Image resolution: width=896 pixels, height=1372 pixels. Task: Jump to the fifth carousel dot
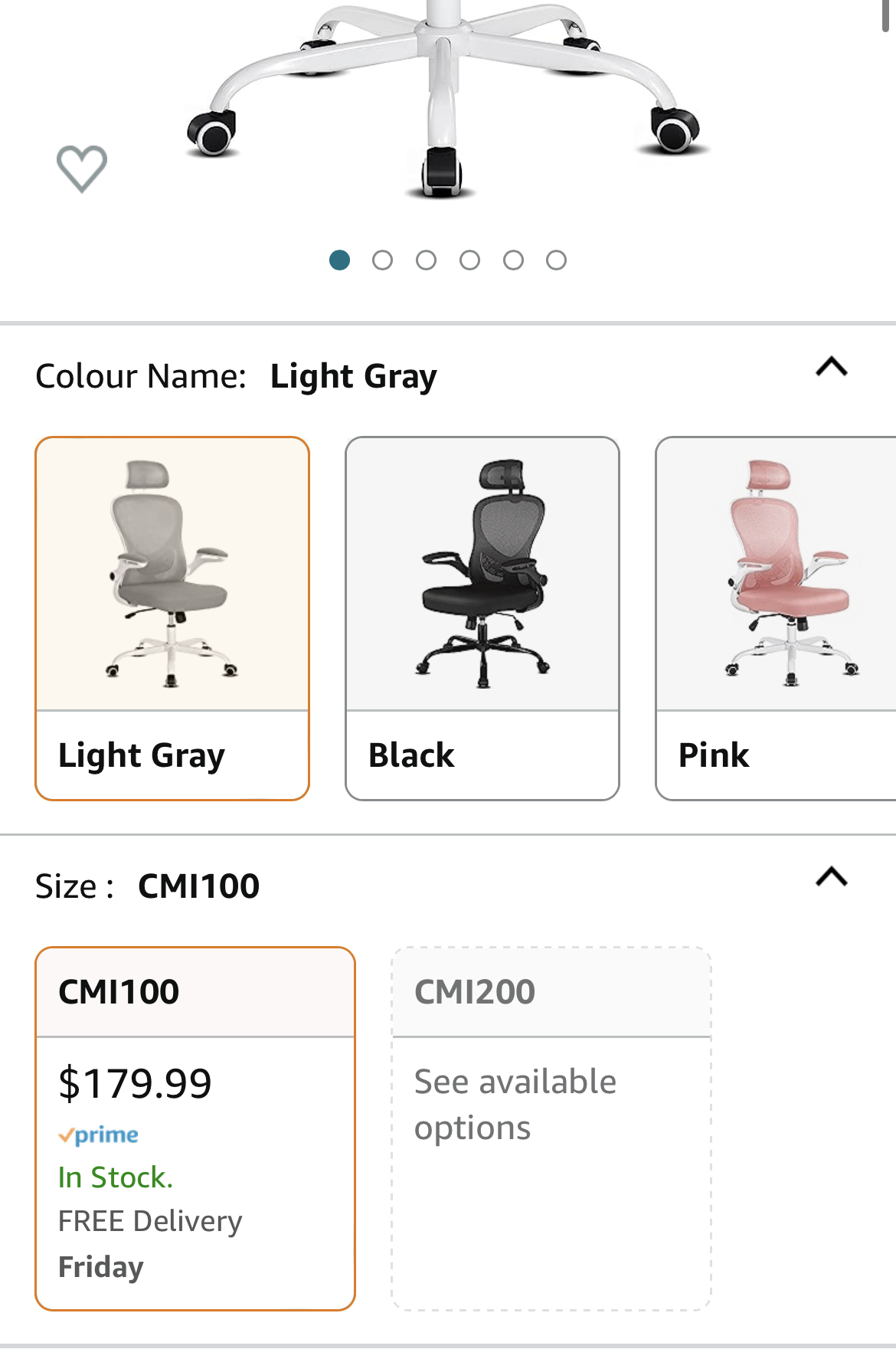pos(513,260)
